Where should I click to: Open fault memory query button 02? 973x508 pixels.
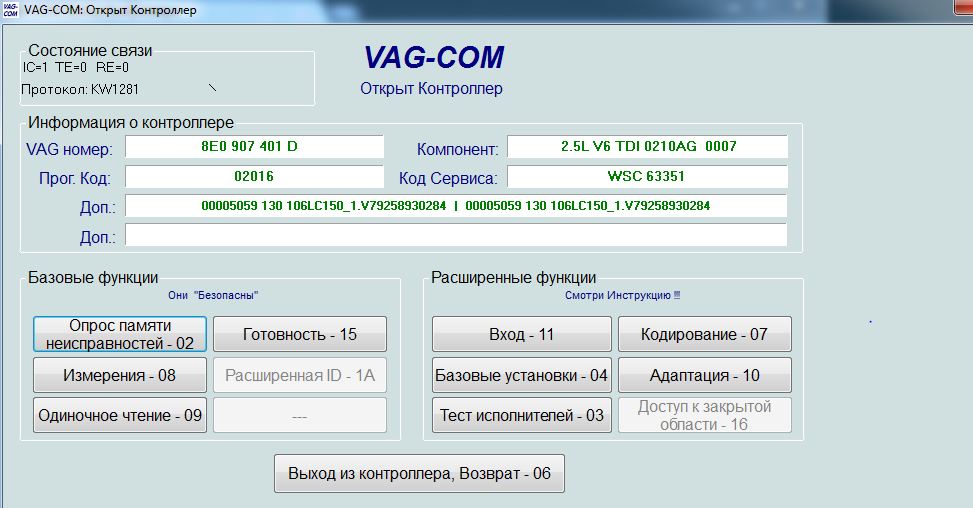pos(120,334)
